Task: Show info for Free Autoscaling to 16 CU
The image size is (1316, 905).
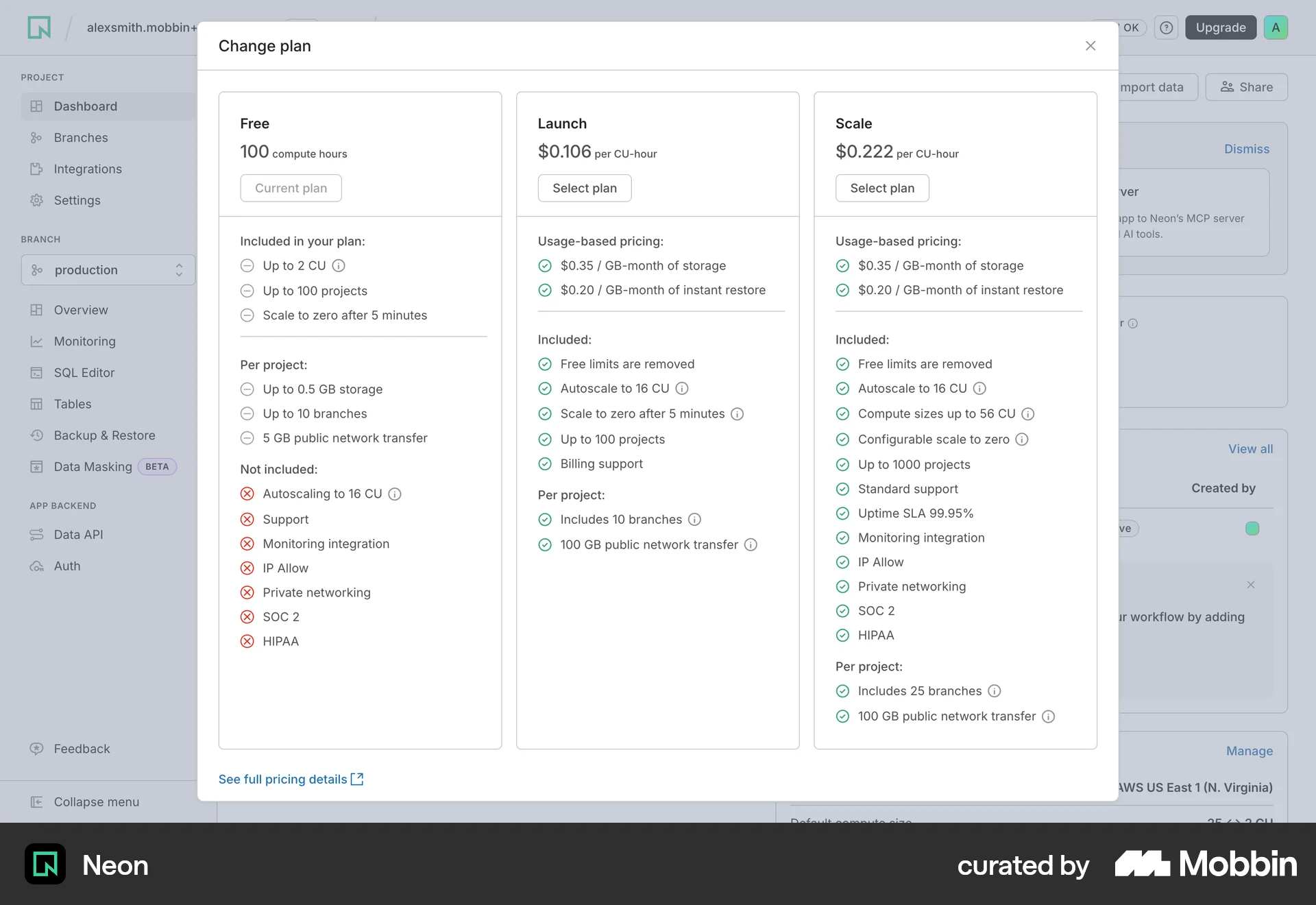Action: pyautogui.click(x=395, y=494)
